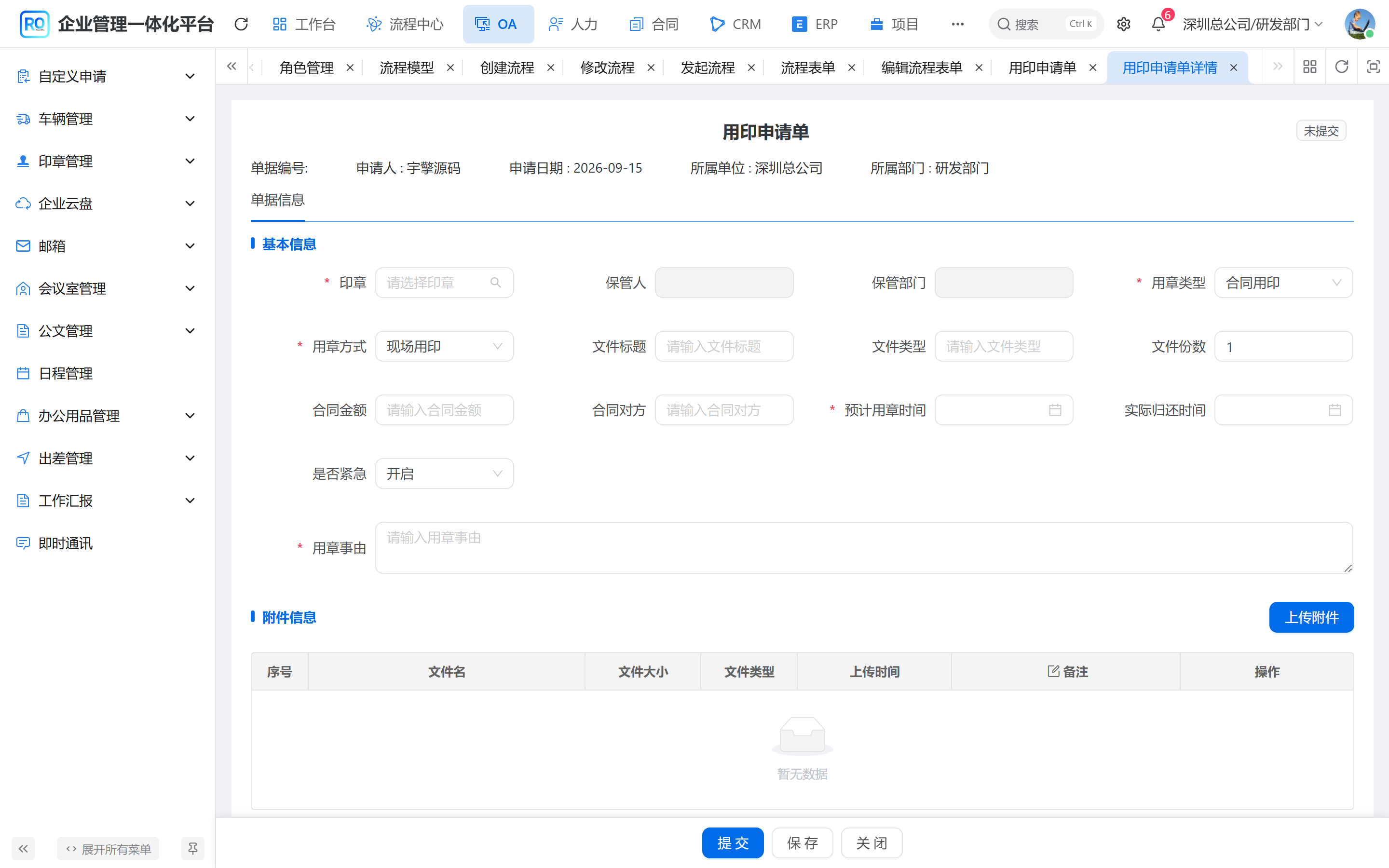Screen dimensions: 1389x868
Task: Expand the 邮箱 menu
Action: (x=108, y=246)
